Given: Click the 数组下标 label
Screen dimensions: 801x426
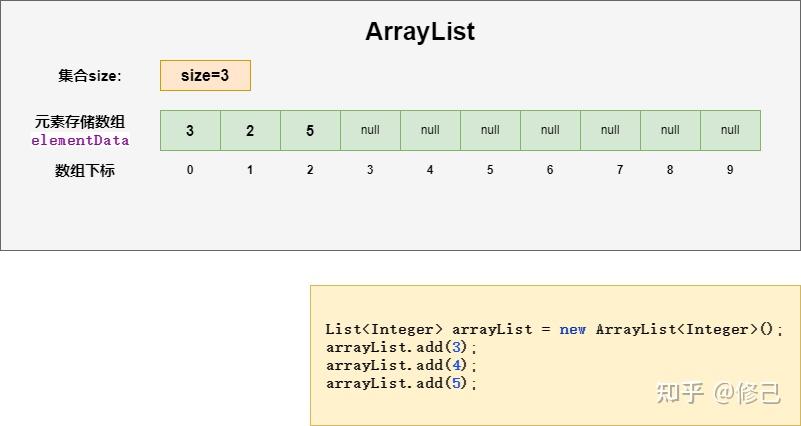Looking at the screenshot, I should 85,170.
